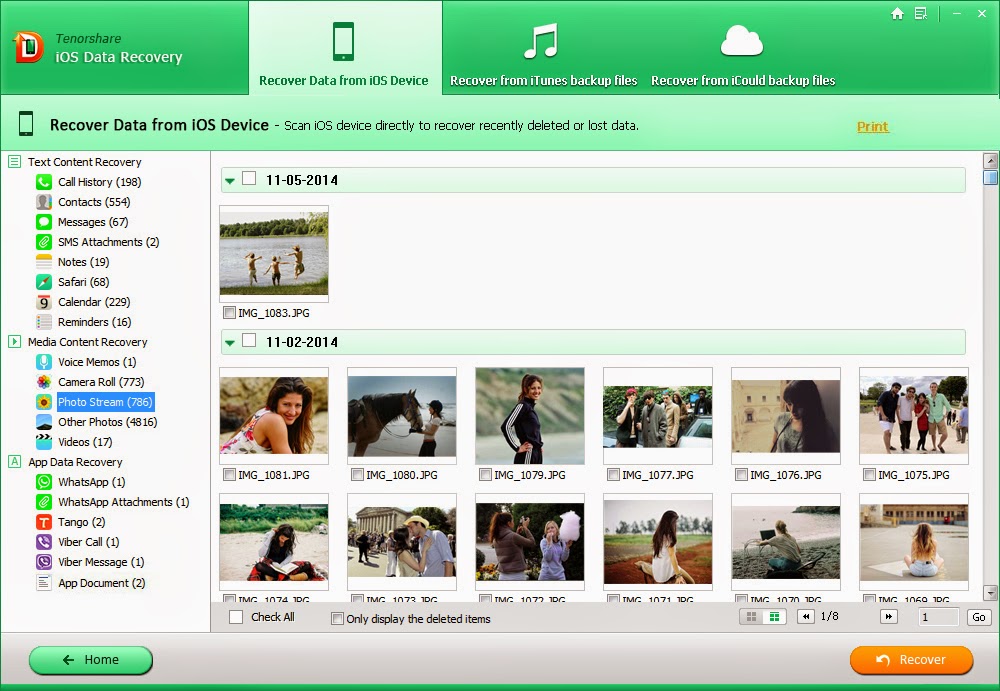Select the IMG_1075.JPG checkbox
Image resolution: width=1000 pixels, height=691 pixels.
click(869, 475)
